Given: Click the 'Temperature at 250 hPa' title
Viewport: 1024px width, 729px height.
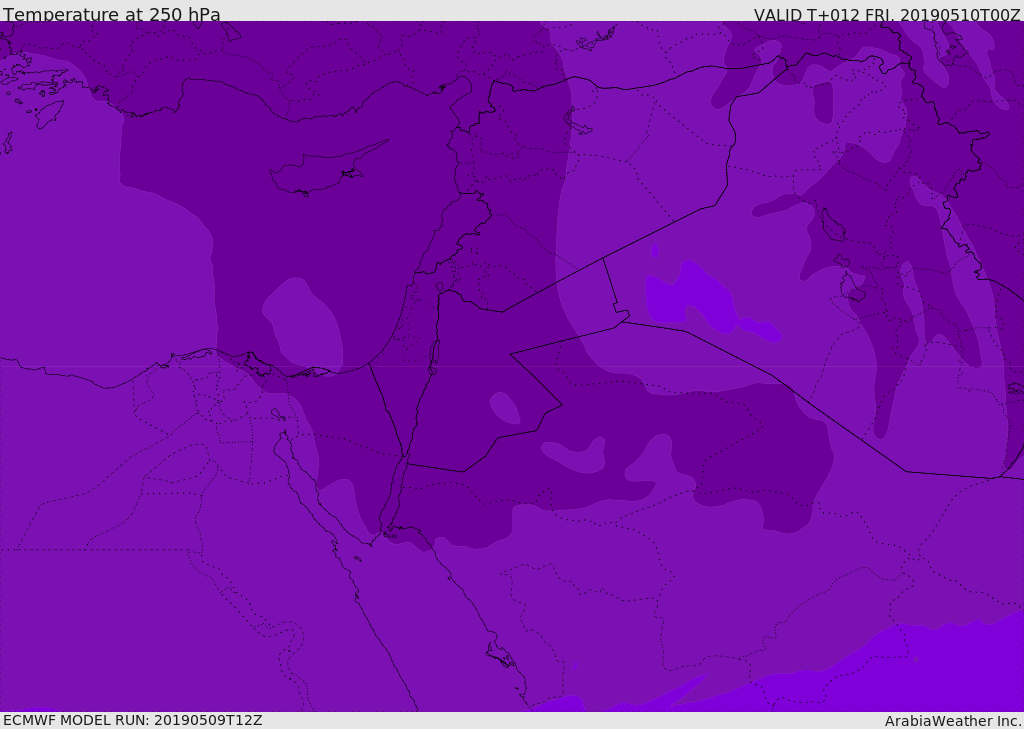Looking at the screenshot, I should tap(112, 14).
